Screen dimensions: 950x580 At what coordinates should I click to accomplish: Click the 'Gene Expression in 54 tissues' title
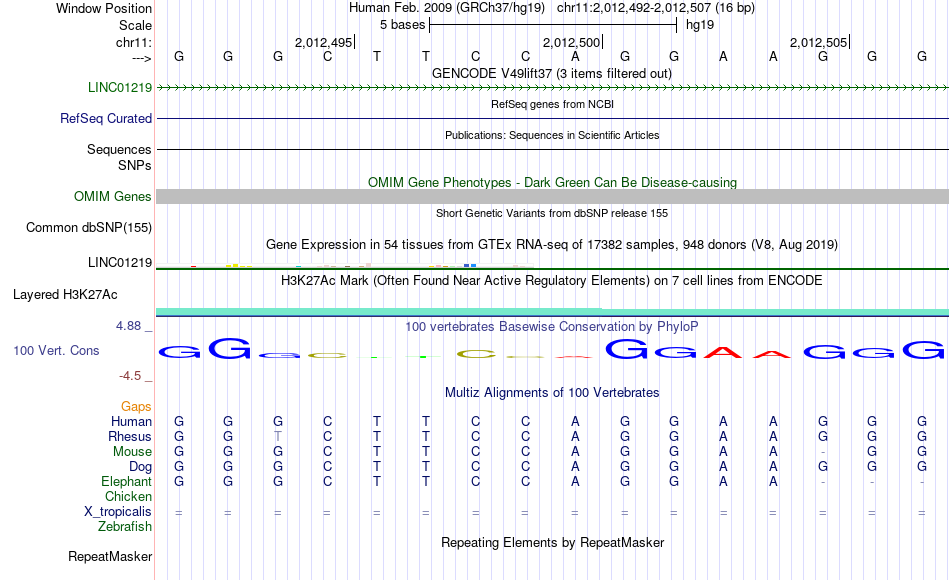[x=552, y=245]
